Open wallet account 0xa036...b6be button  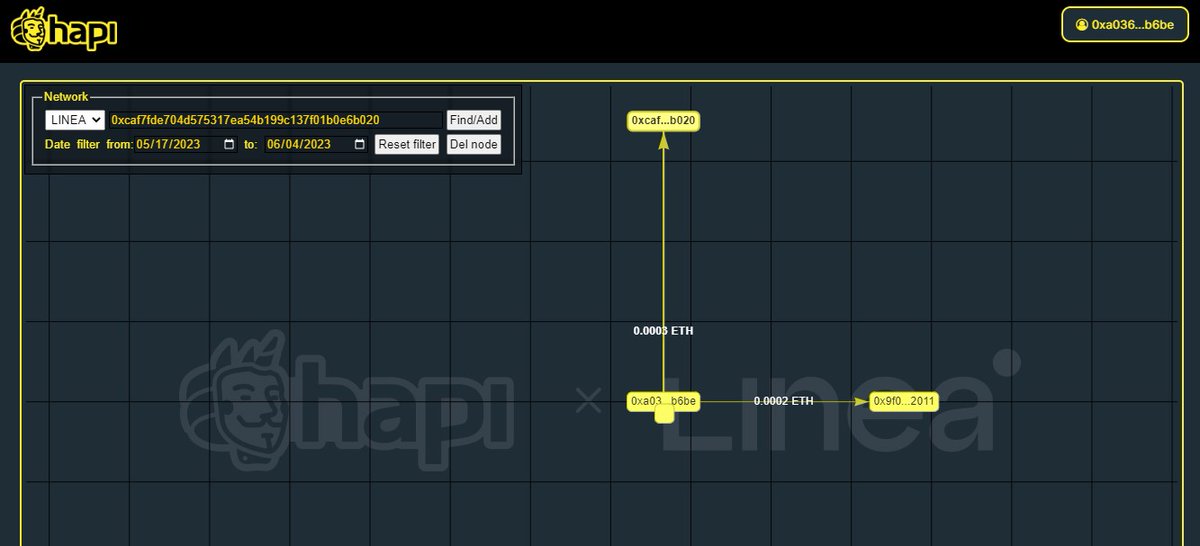1124,24
